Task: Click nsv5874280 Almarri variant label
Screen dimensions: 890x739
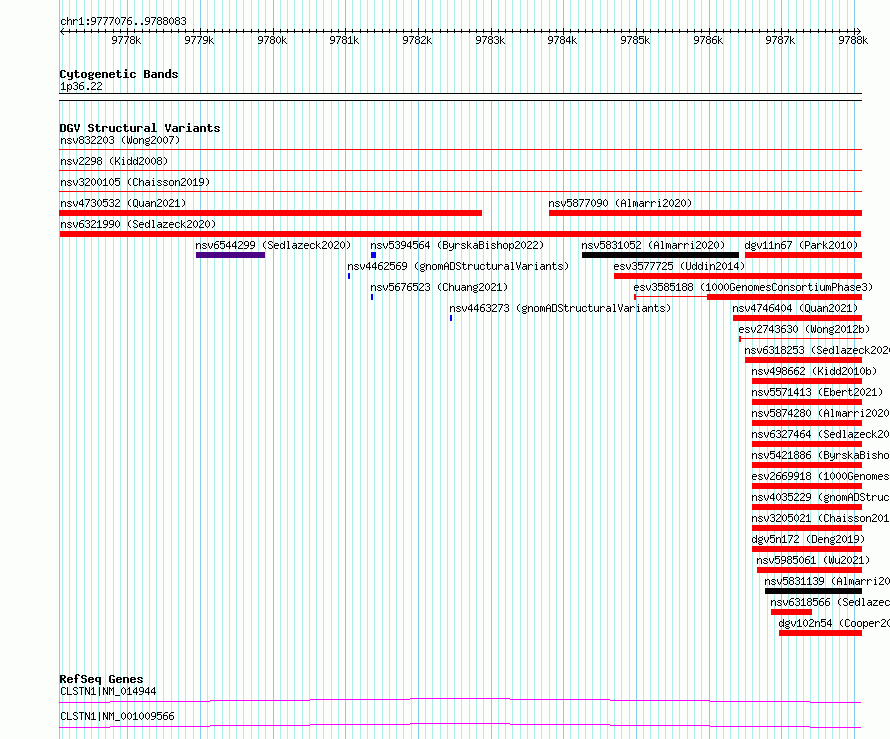Action: (x=820, y=413)
